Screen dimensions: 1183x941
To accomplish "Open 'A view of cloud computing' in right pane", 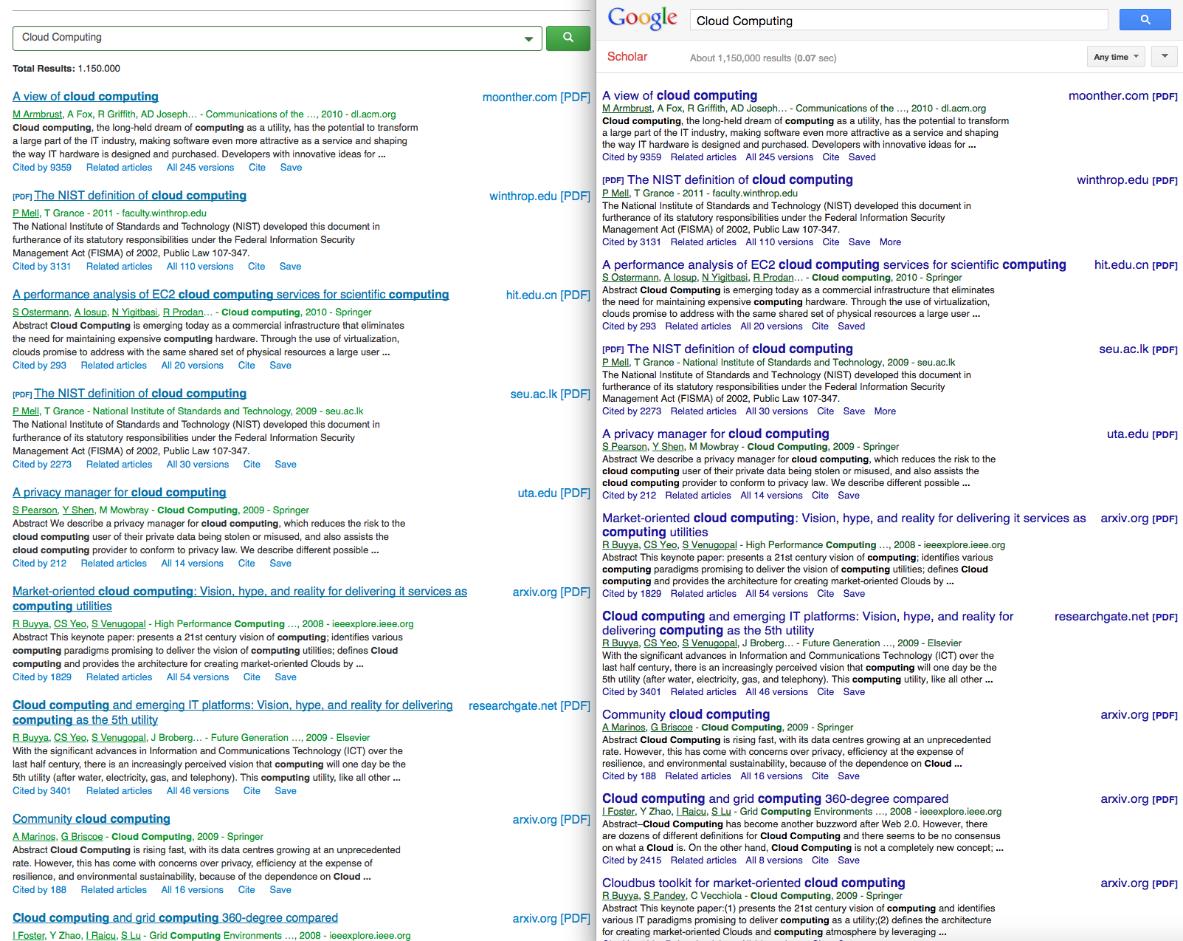I will click(x=680, y=95).
